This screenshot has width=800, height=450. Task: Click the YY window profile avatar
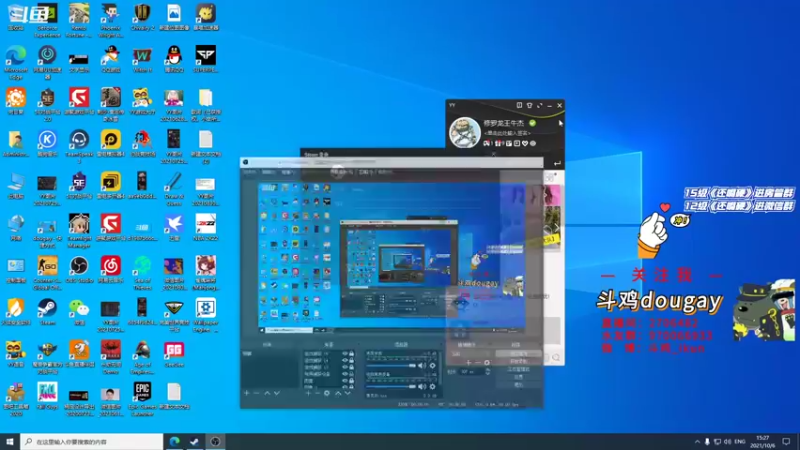(x=464, y=132)
